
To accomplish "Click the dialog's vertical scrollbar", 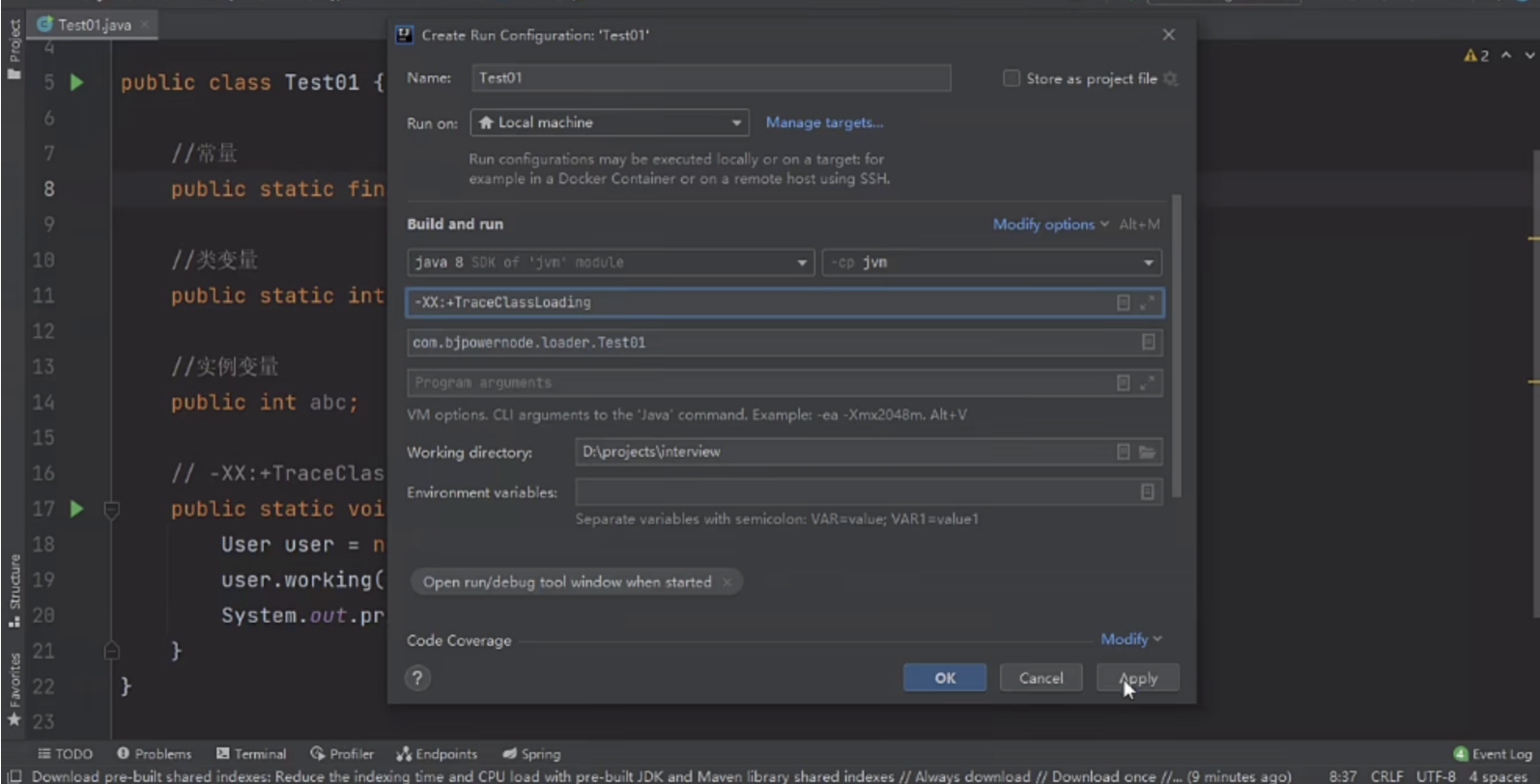I will click(1176, 348).
